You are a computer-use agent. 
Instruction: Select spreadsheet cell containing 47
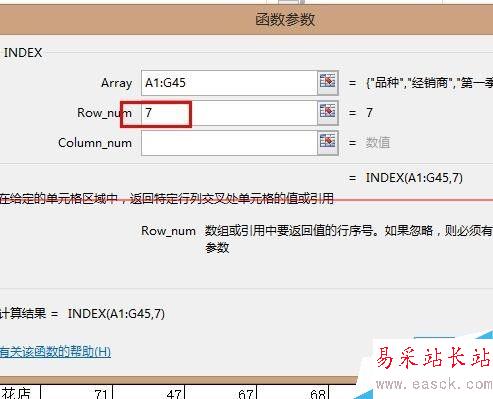[149, 392]
